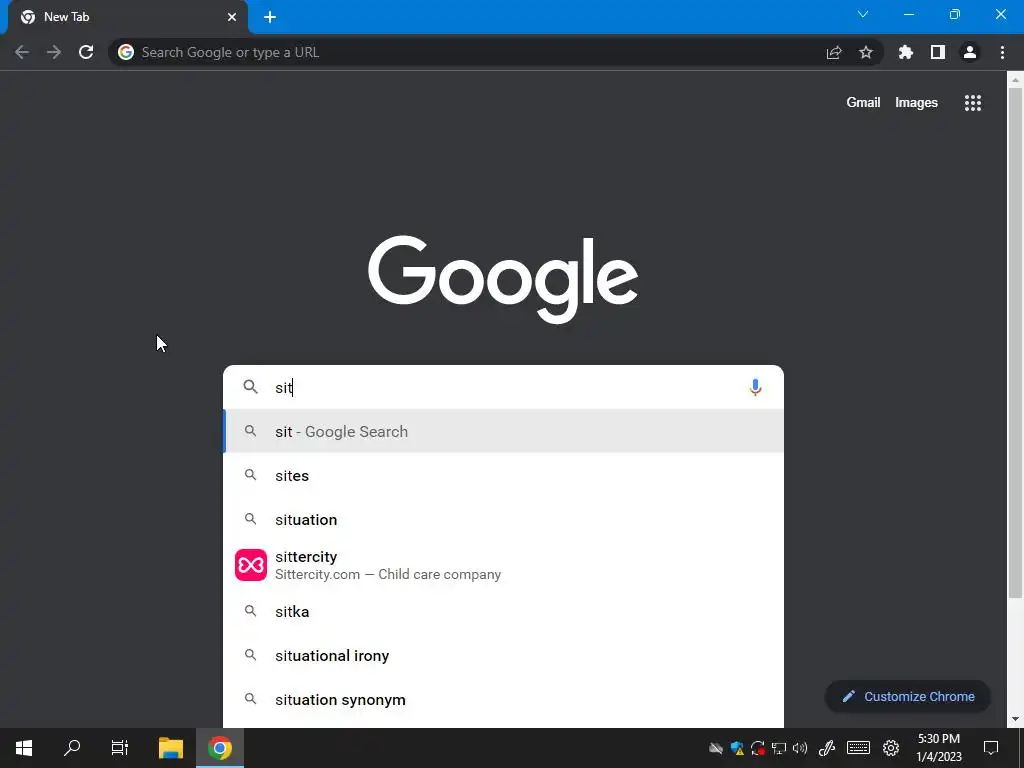Click the taskbar clock showing 5:30 PM

[x=938, y=748]
